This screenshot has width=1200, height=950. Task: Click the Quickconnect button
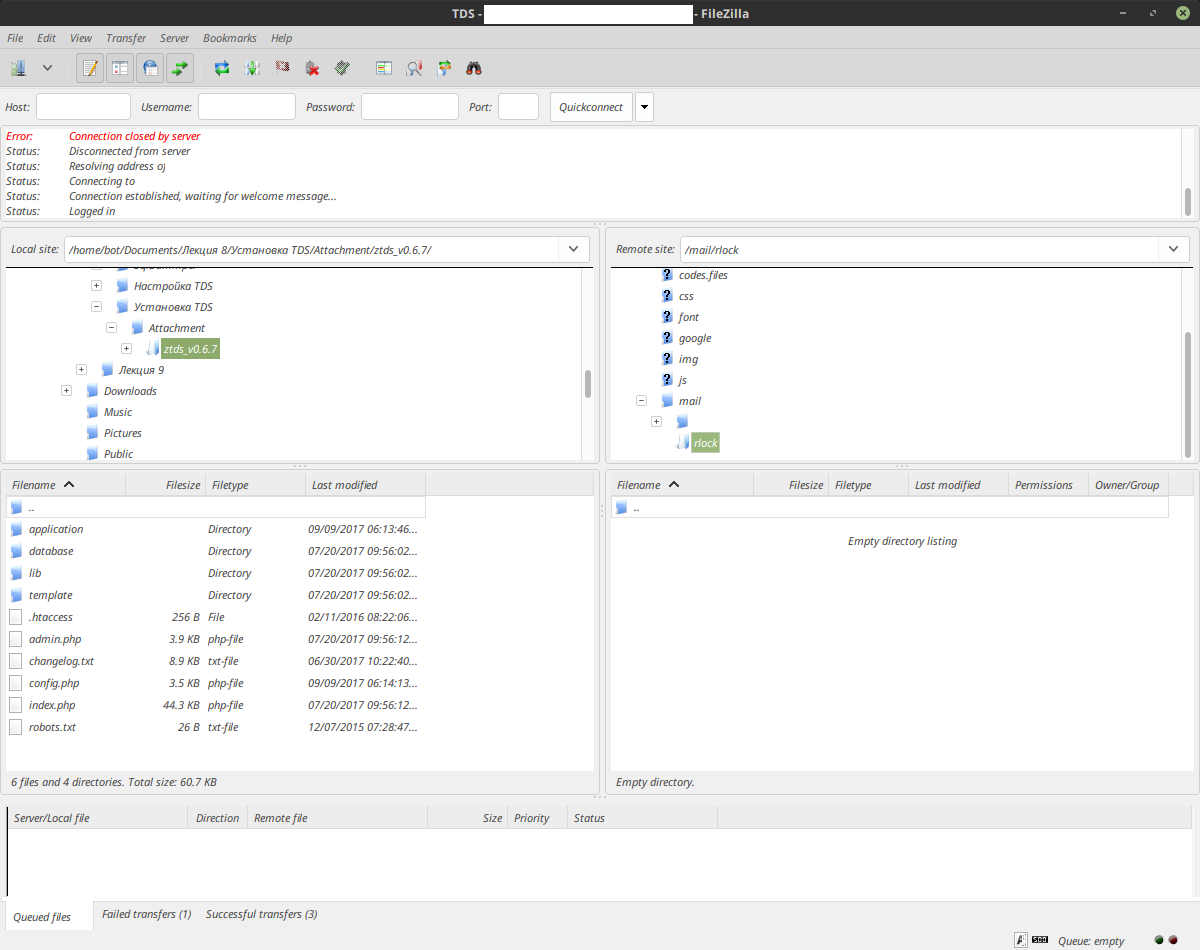(x=591, y=107)
